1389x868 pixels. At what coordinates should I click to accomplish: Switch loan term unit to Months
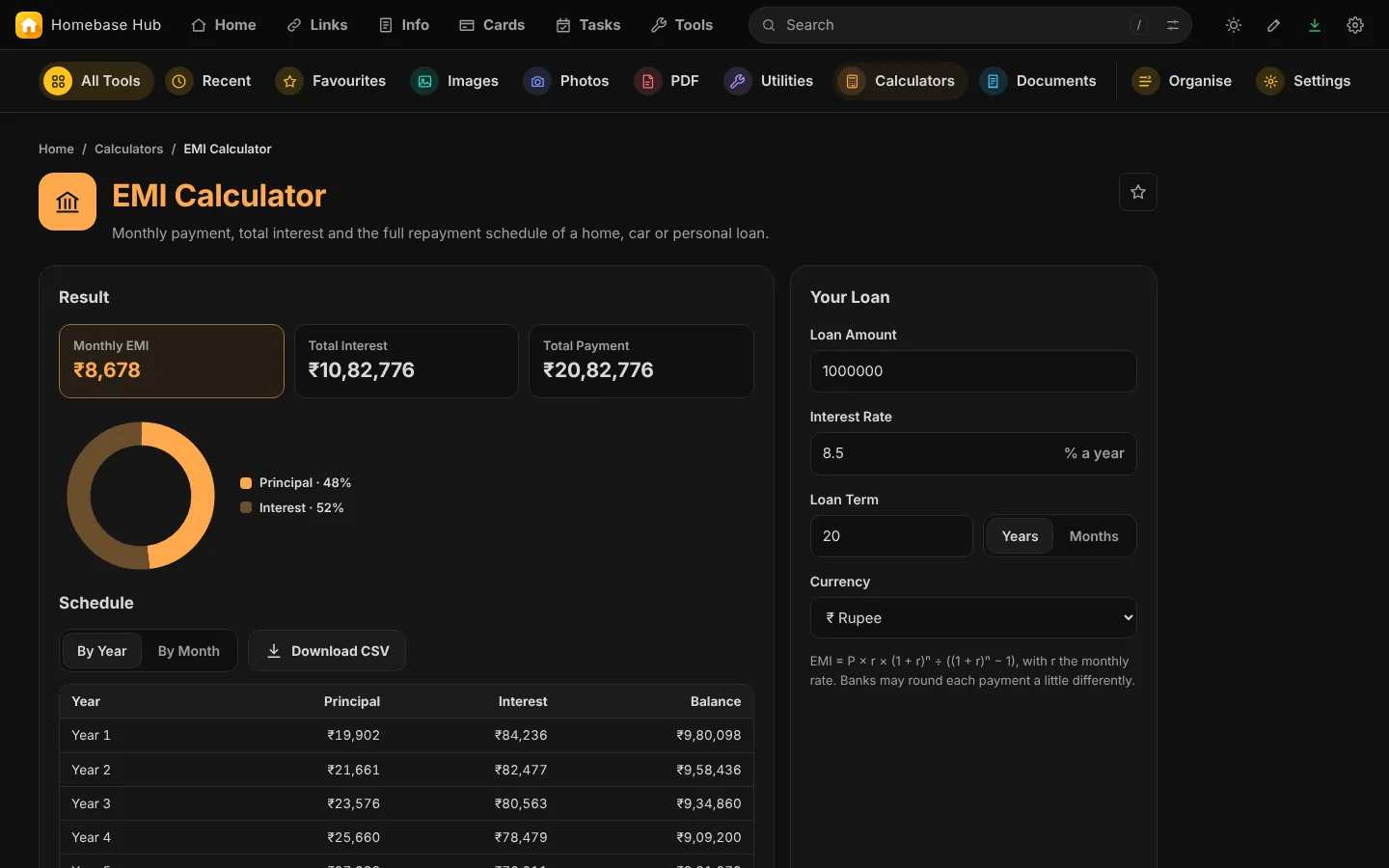1094,536
